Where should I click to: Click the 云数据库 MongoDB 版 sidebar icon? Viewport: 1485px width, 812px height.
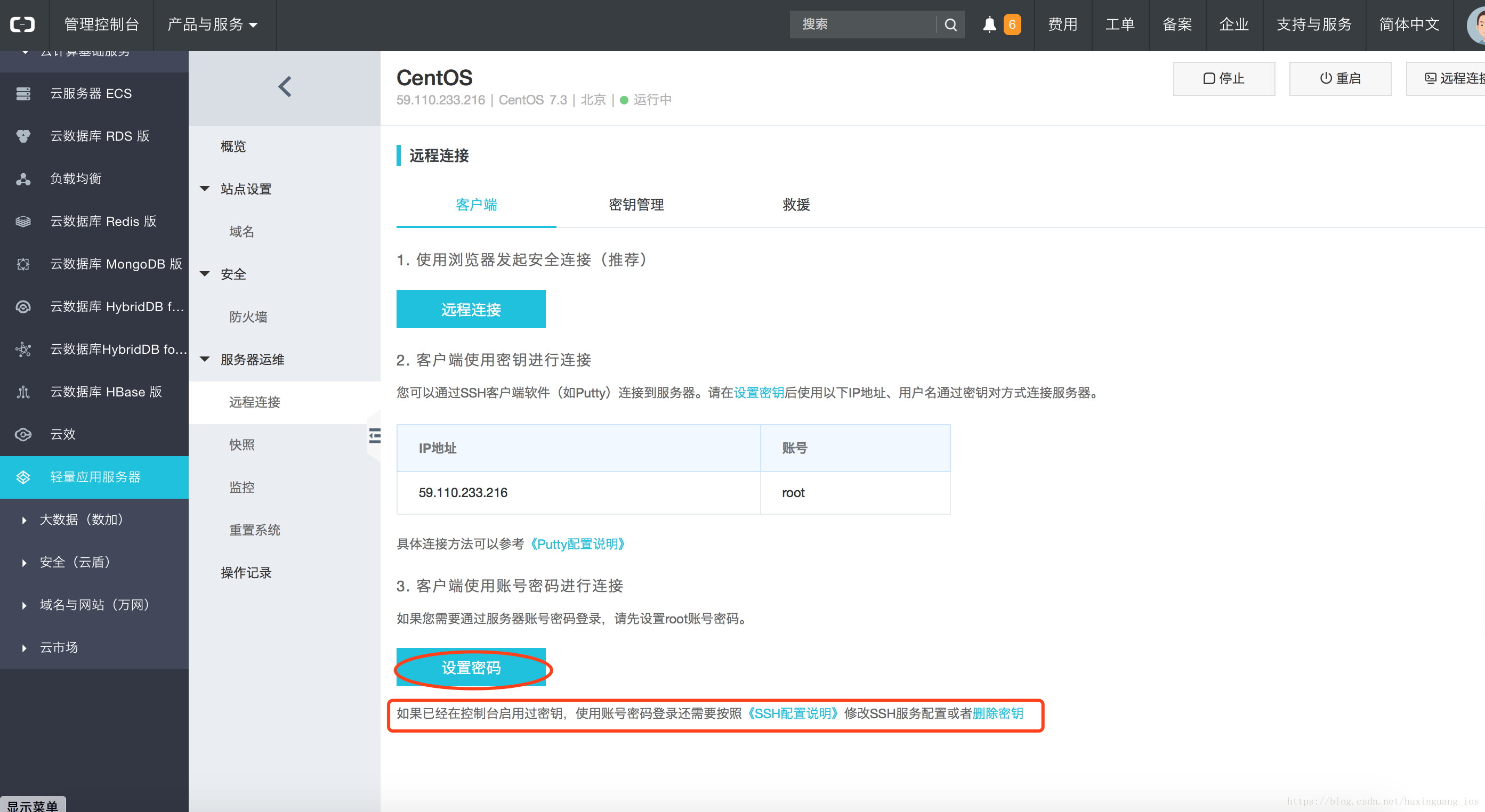23,264
